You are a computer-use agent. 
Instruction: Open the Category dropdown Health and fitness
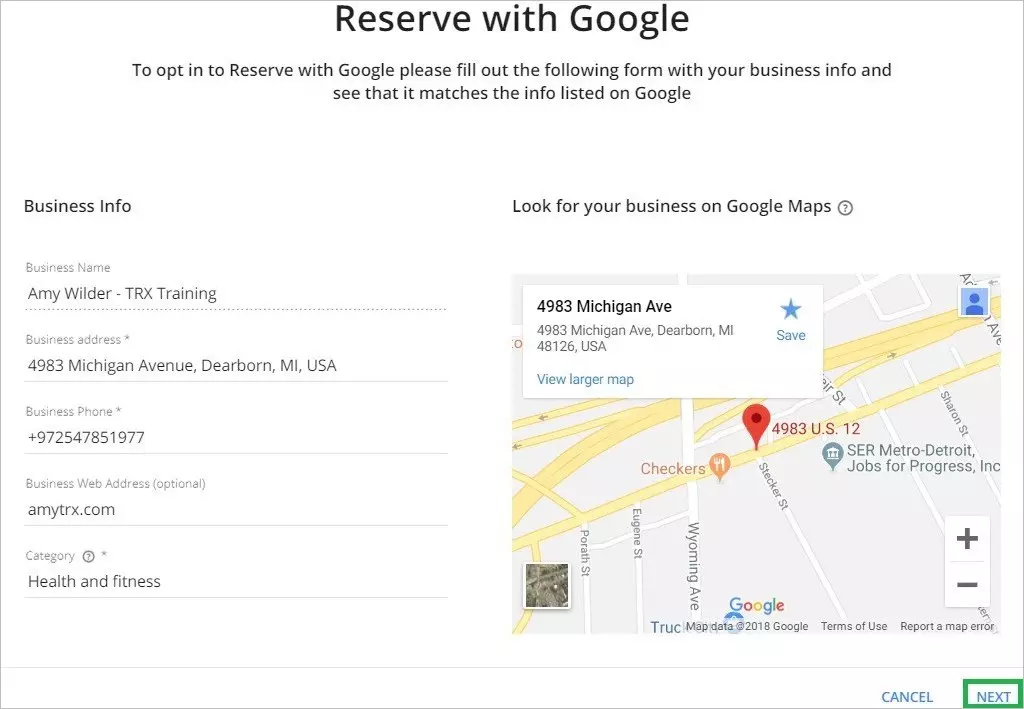point(236,582)
